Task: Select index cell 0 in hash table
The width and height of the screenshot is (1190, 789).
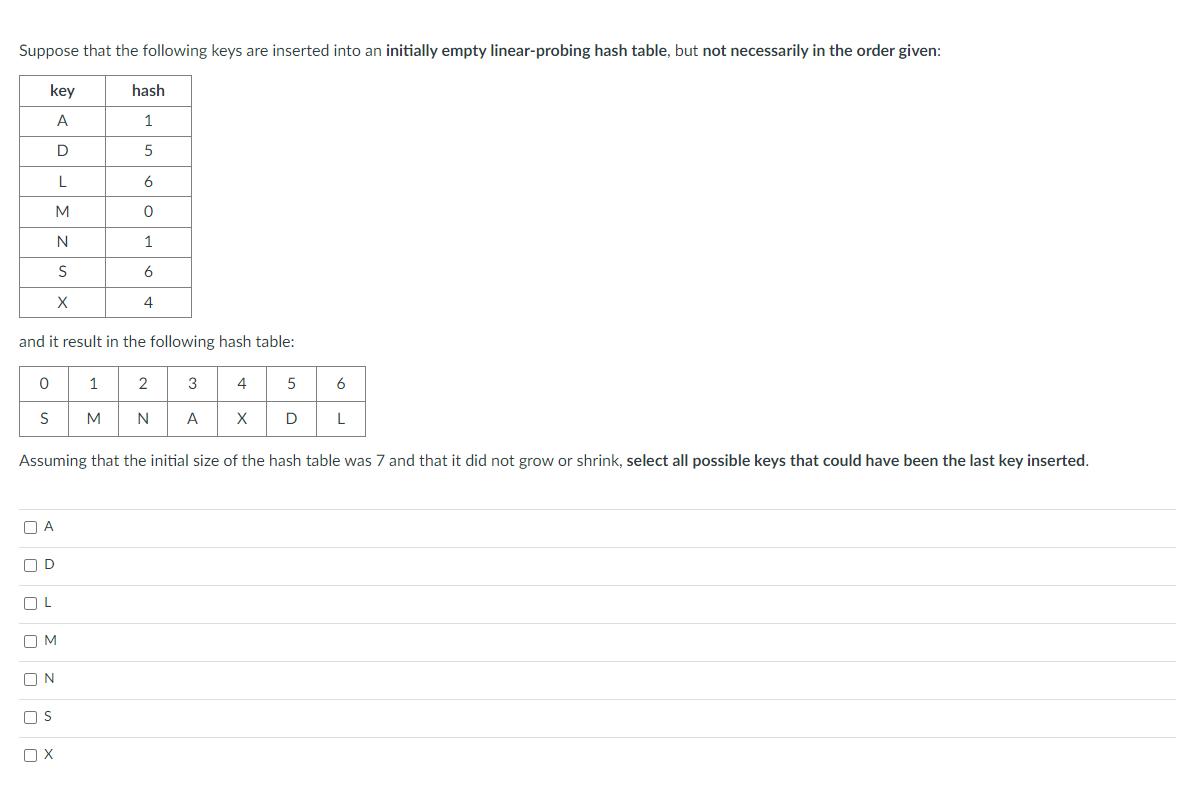Action: tap(44, 383)
